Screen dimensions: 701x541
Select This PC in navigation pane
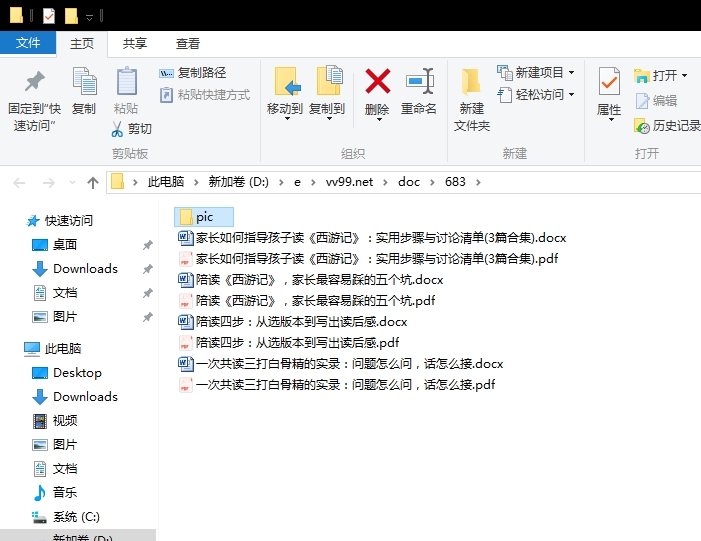point(52,349)
